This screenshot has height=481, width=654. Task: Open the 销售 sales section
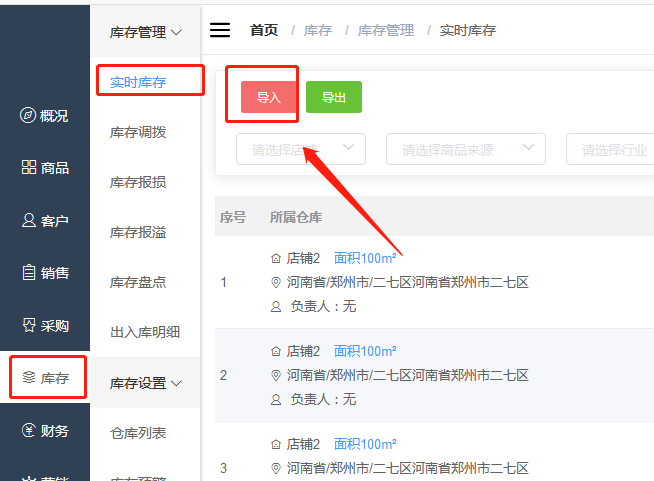[x=45, y=273]
